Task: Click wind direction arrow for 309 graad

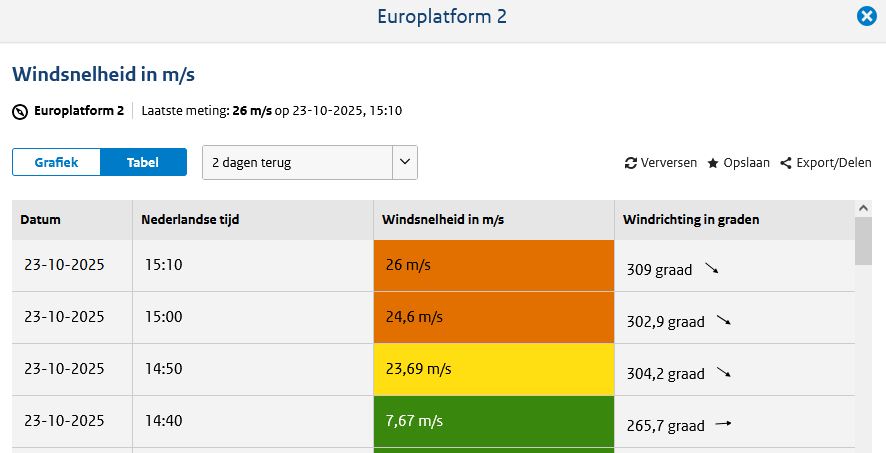Action: pos(712,269)
